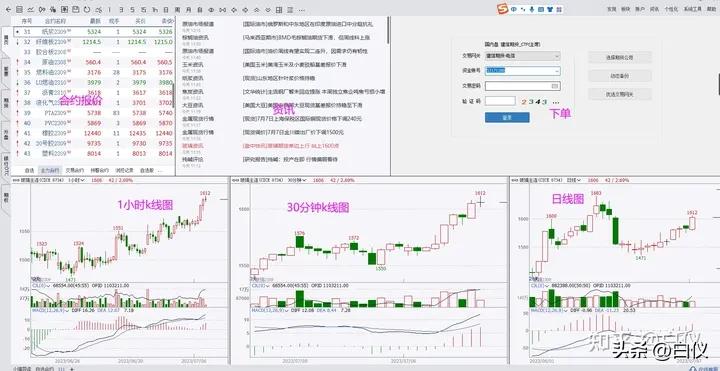The height and width of the screenshot is (371, 720).
Task: Switch to the 持仓合约 tab
Action: click(100, 170)
